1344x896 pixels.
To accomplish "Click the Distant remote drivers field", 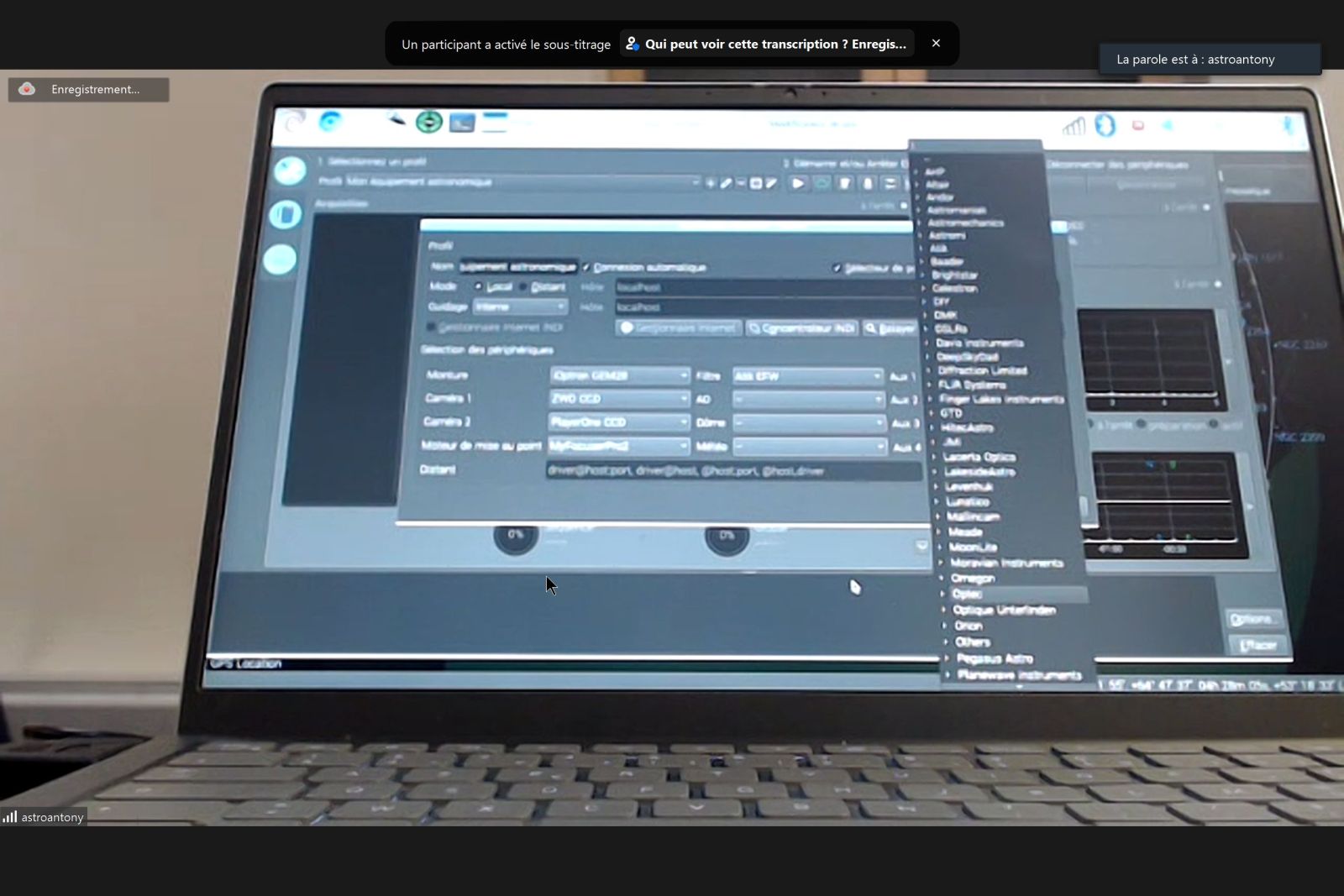I will point(733,471).
